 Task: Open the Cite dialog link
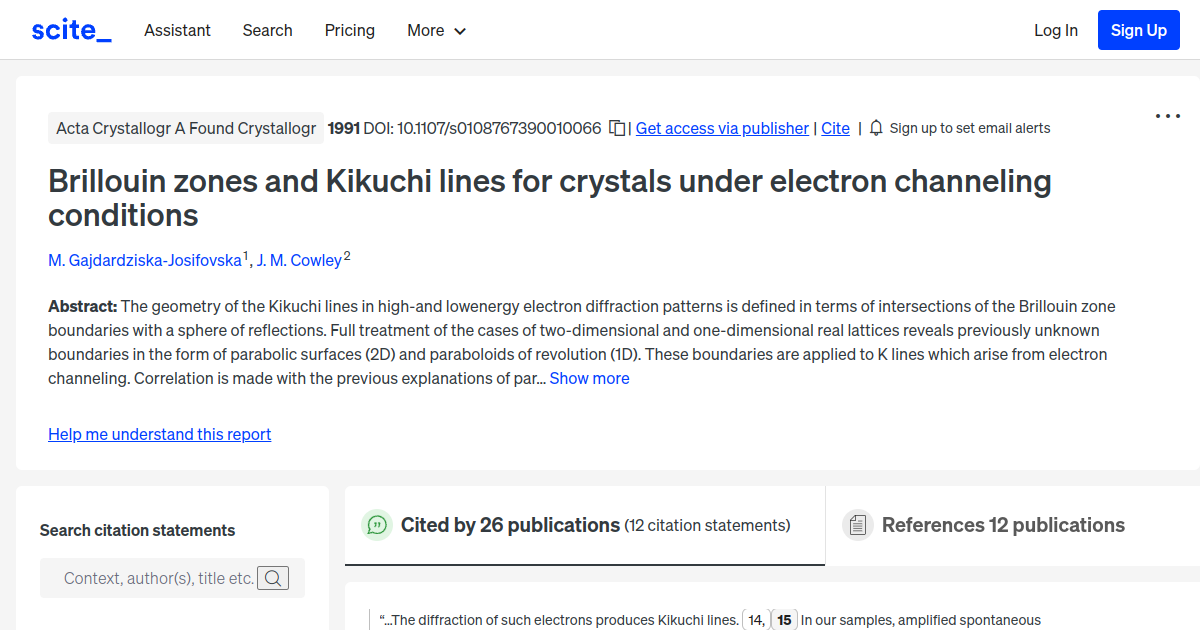(835, 128)
